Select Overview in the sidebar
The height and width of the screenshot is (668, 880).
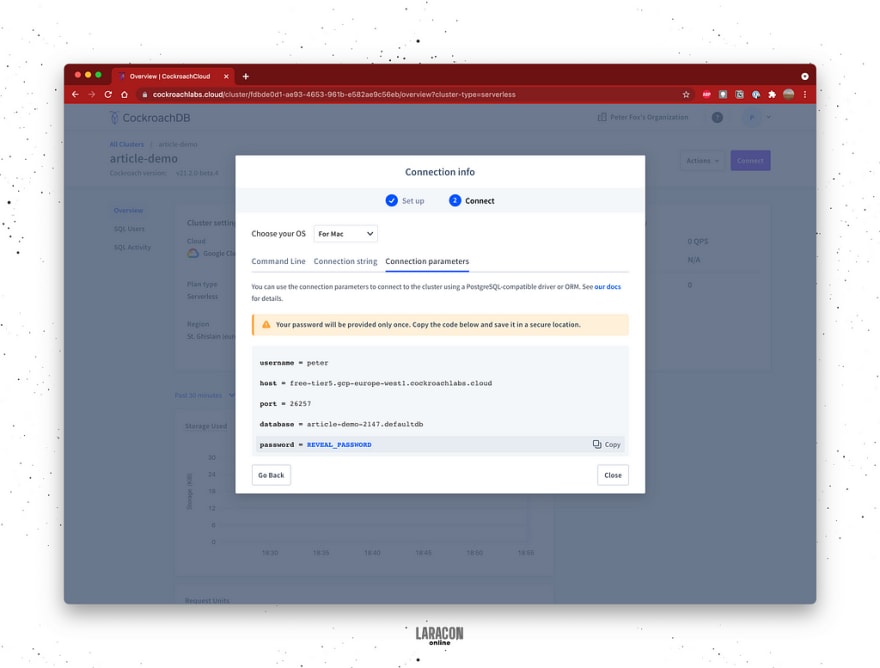[129, 211]
